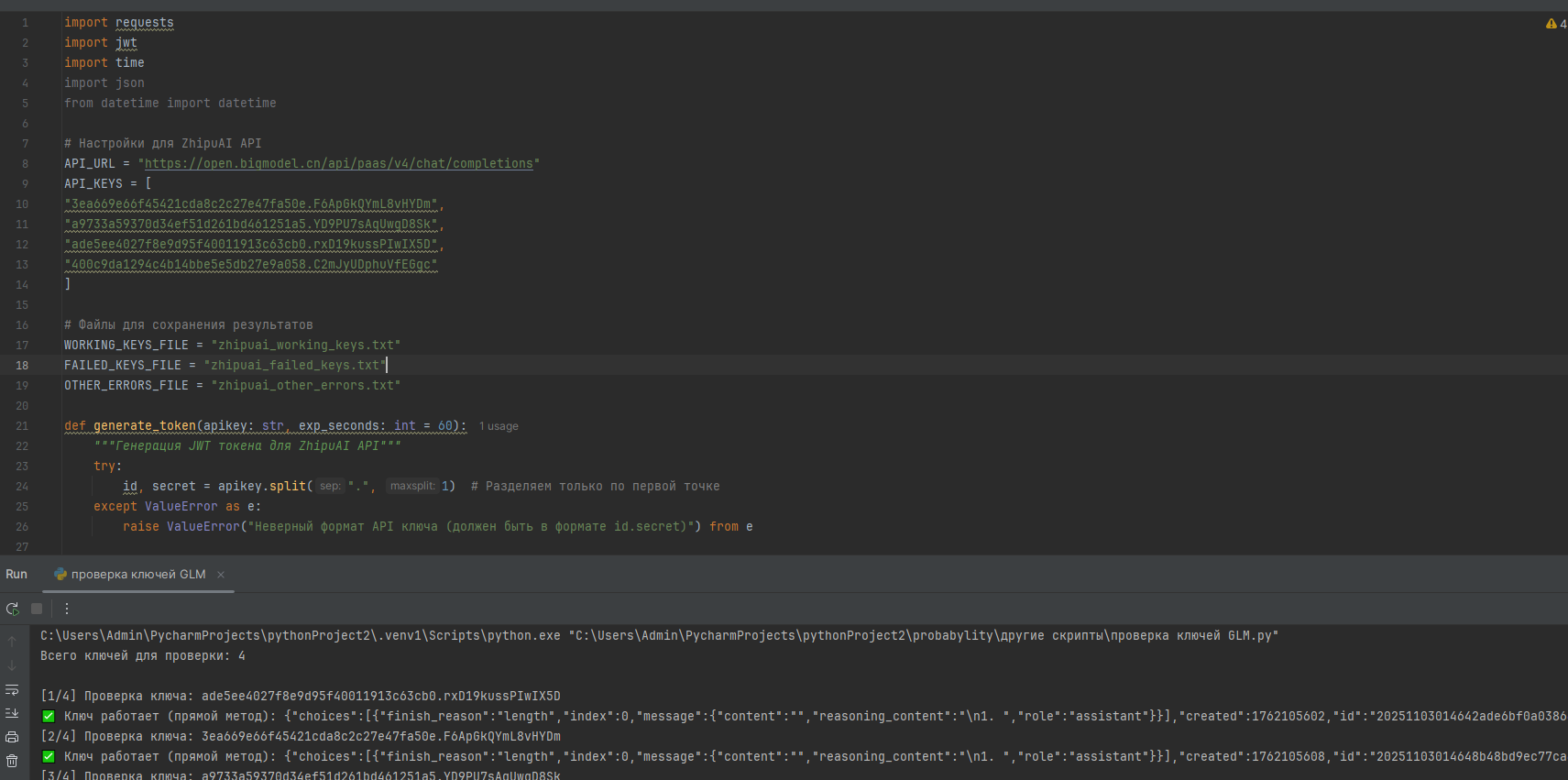This screenshot has height=780, width=1568.
Task: Clear console with the trash icon
Action: (12, 761)
